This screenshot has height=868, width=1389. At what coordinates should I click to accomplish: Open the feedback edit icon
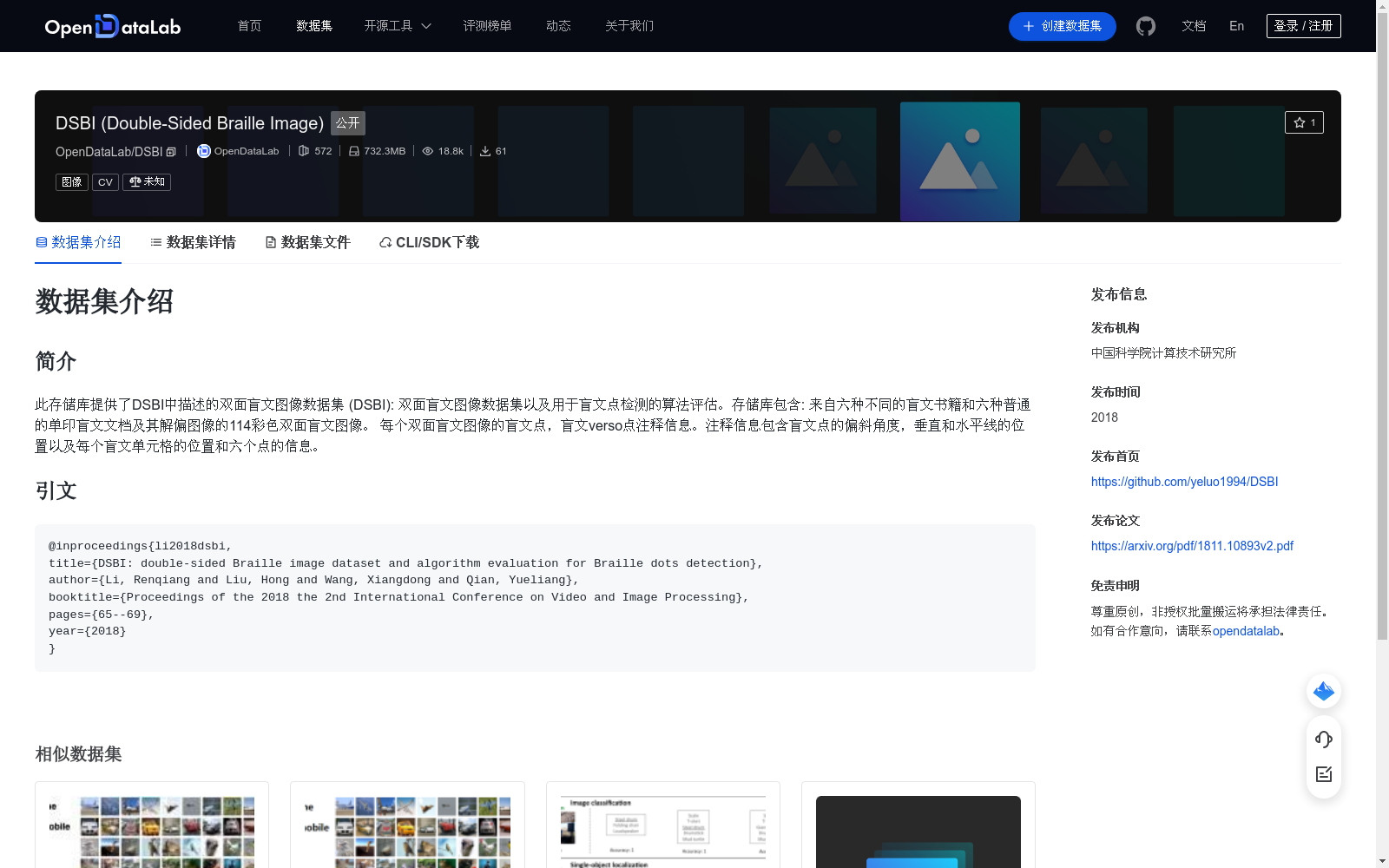point(1324,774)
